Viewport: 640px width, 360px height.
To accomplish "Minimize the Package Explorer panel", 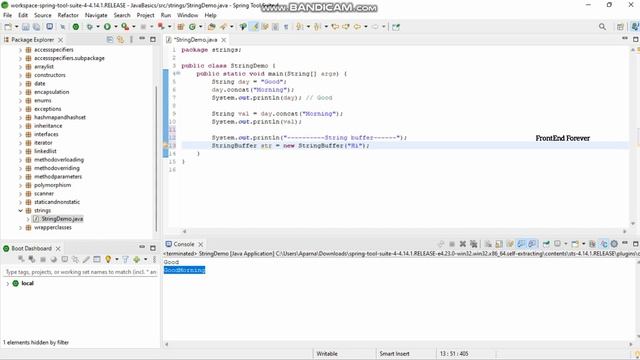I will point(142,38).
